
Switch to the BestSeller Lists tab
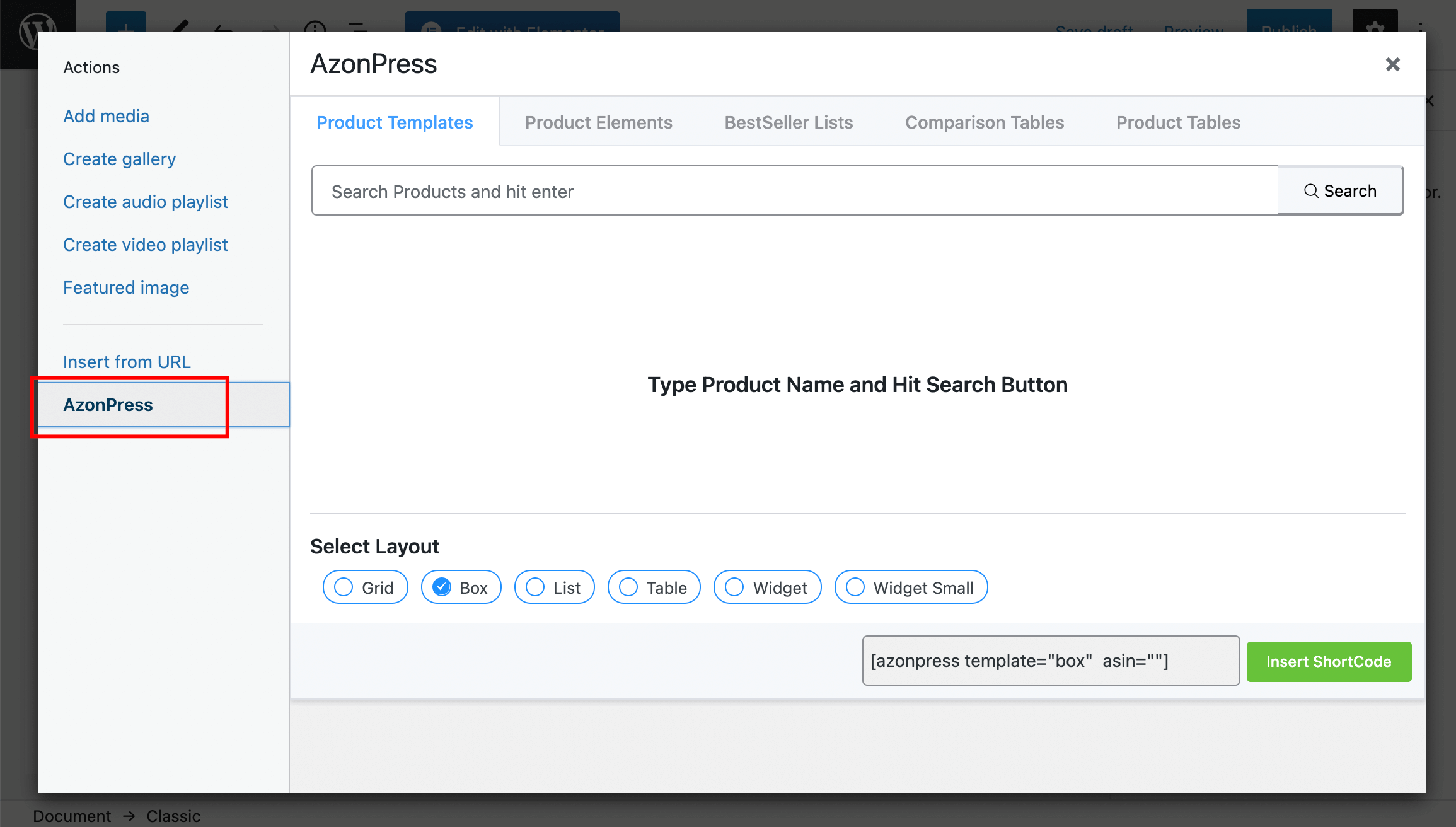click(789, 122)
